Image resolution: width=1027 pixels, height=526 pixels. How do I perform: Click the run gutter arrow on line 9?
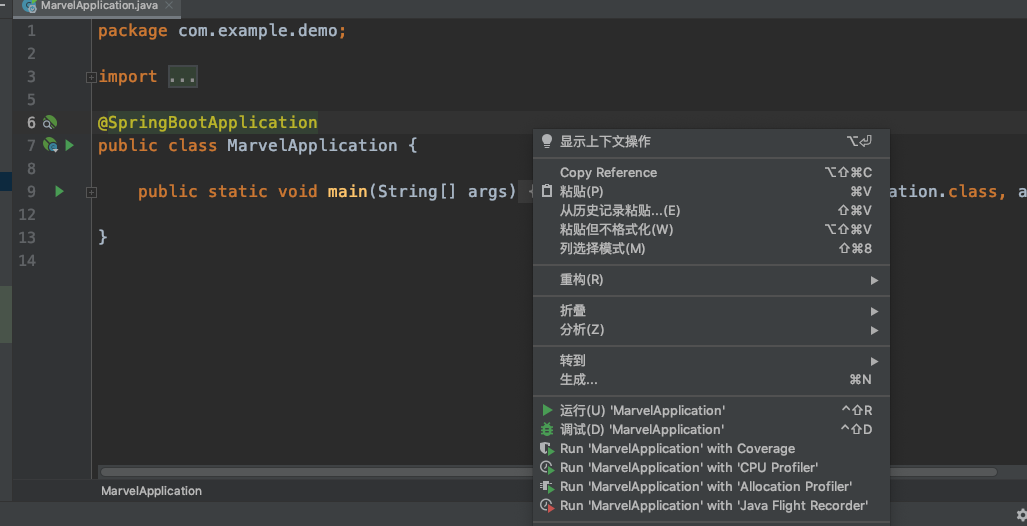coord(60,191)
